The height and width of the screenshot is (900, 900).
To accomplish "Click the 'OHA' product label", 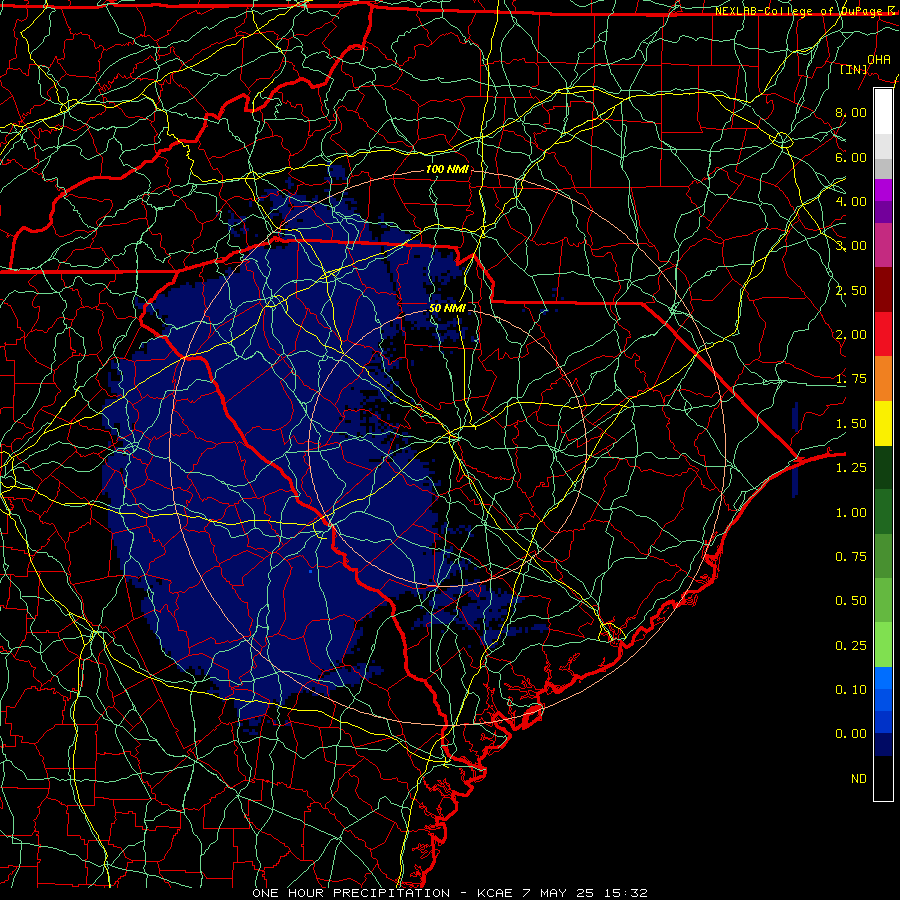I will point(879,59).
